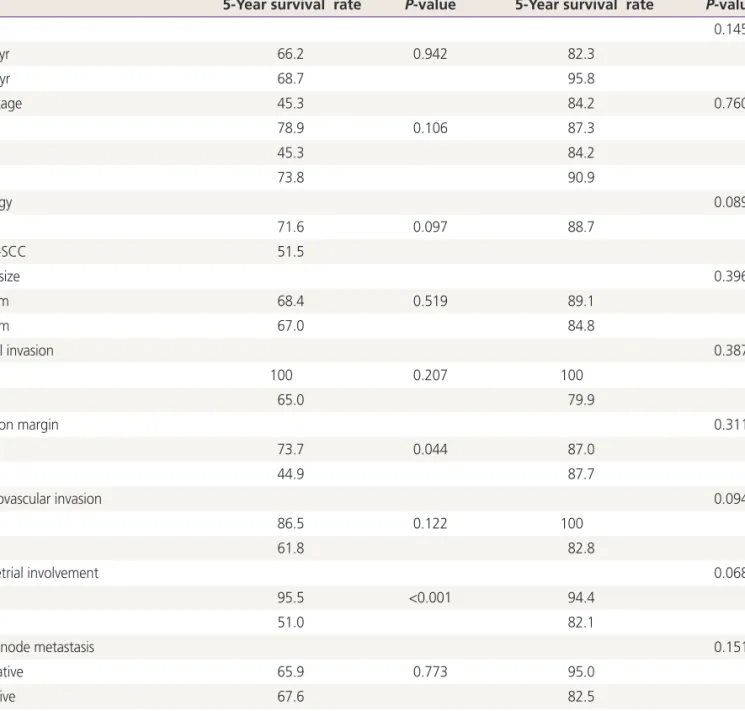Select the 68.4 cell
The height and width of the screenshot is (711, 745).
click(290, 301)
